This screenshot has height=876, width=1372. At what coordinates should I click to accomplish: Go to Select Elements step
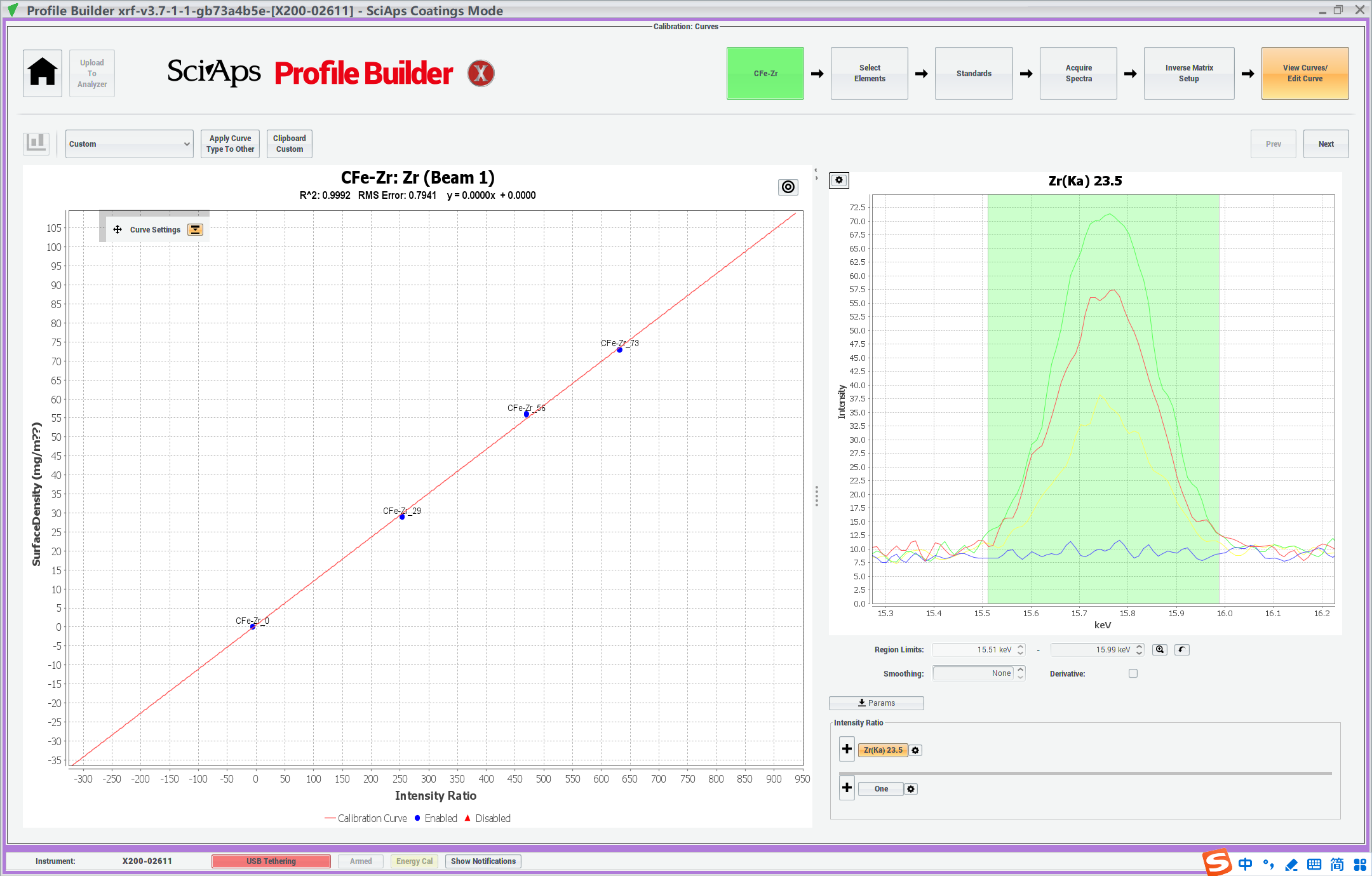pos(870,73)
